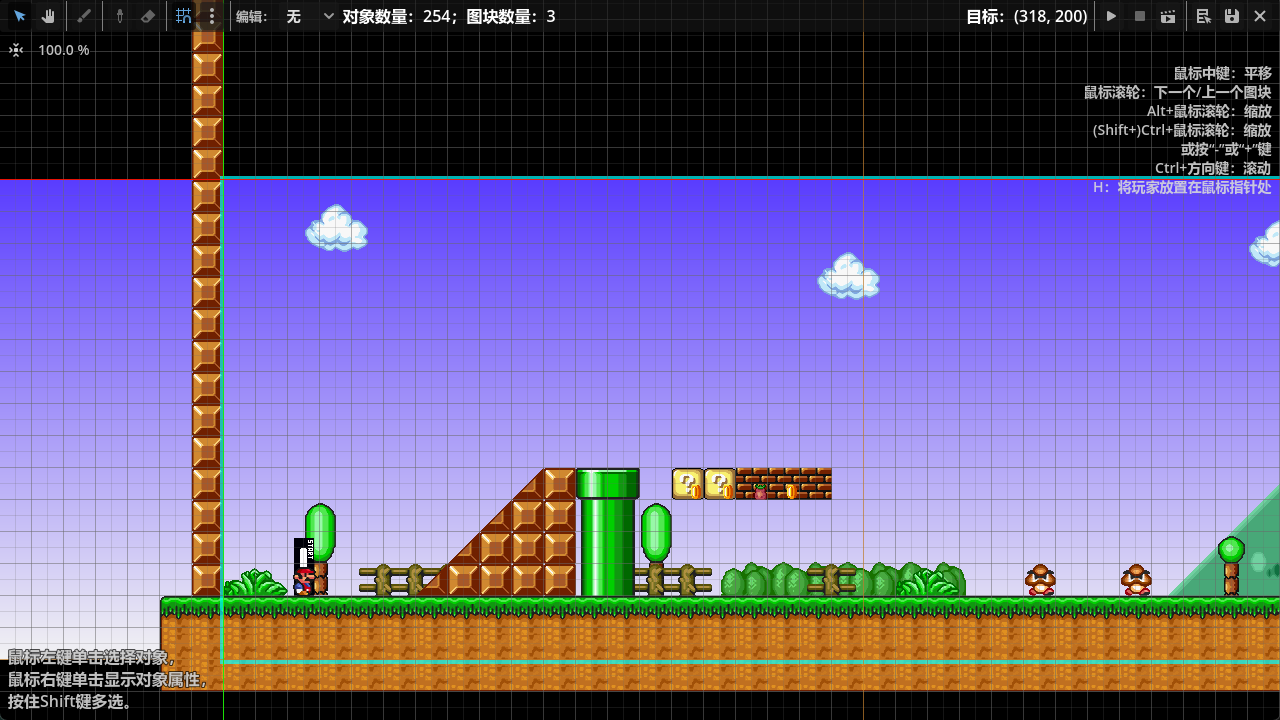Select the green warp pipe

tap(607, 535)
